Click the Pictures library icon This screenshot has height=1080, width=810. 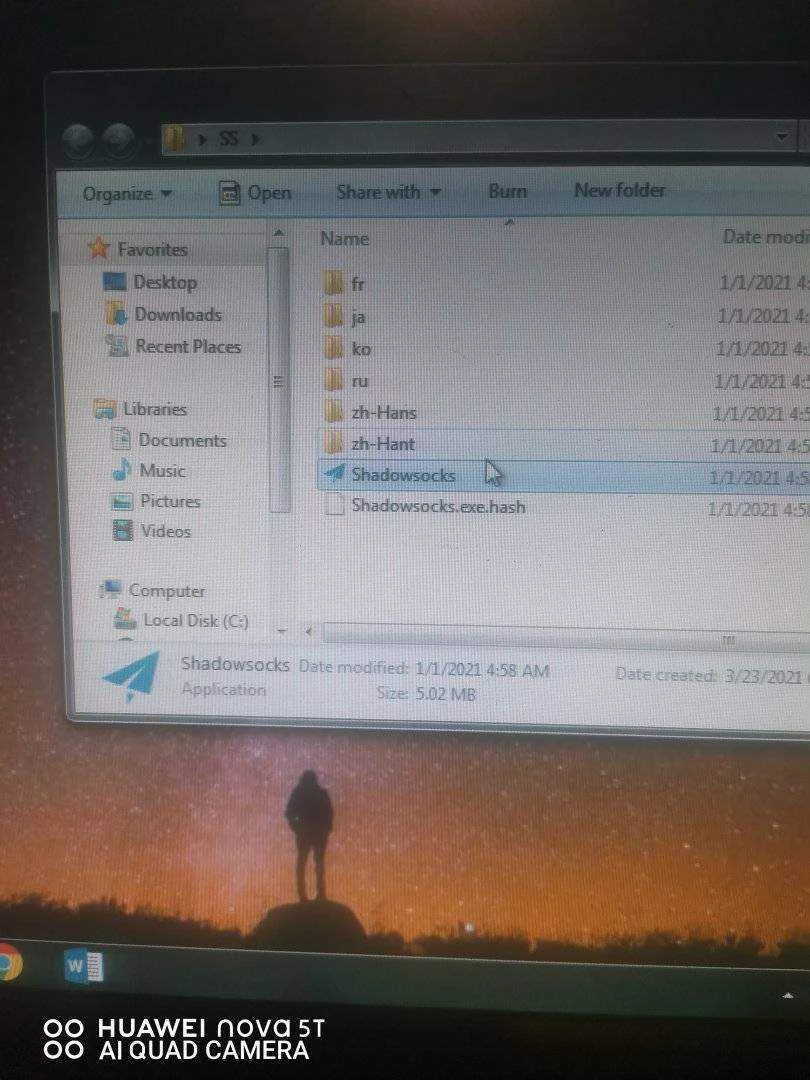point(122,501)
